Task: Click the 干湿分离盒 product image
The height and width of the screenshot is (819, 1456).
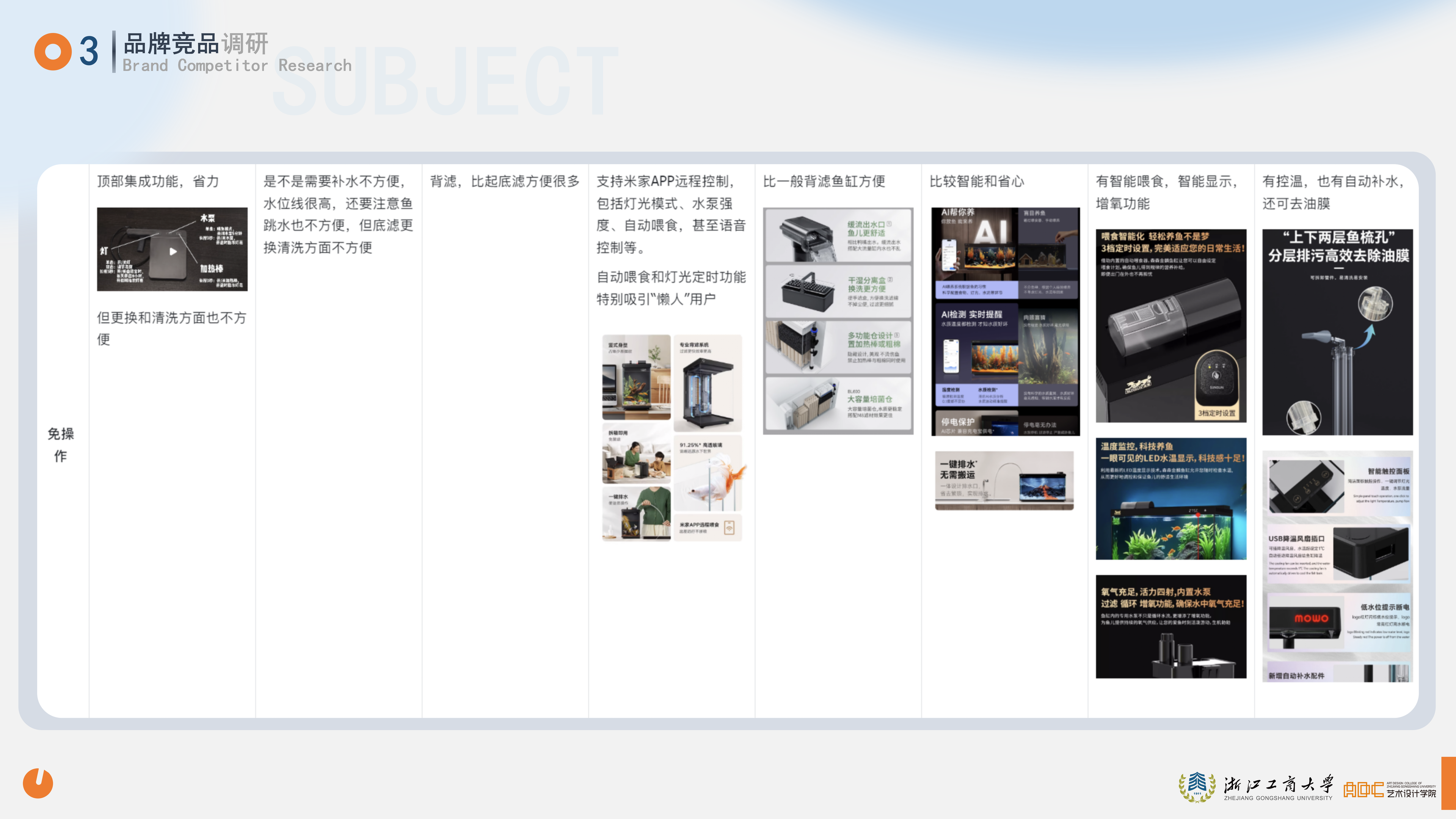Action: click(x=838, y=292)
